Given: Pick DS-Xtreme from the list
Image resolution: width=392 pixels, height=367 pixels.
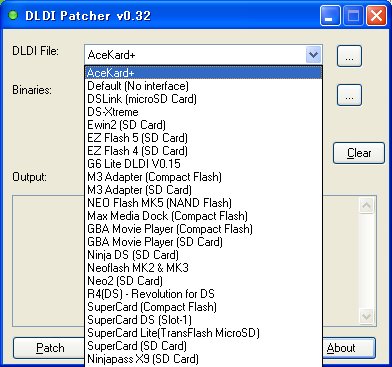Looking at the screenshot, I should click(203, 112).
